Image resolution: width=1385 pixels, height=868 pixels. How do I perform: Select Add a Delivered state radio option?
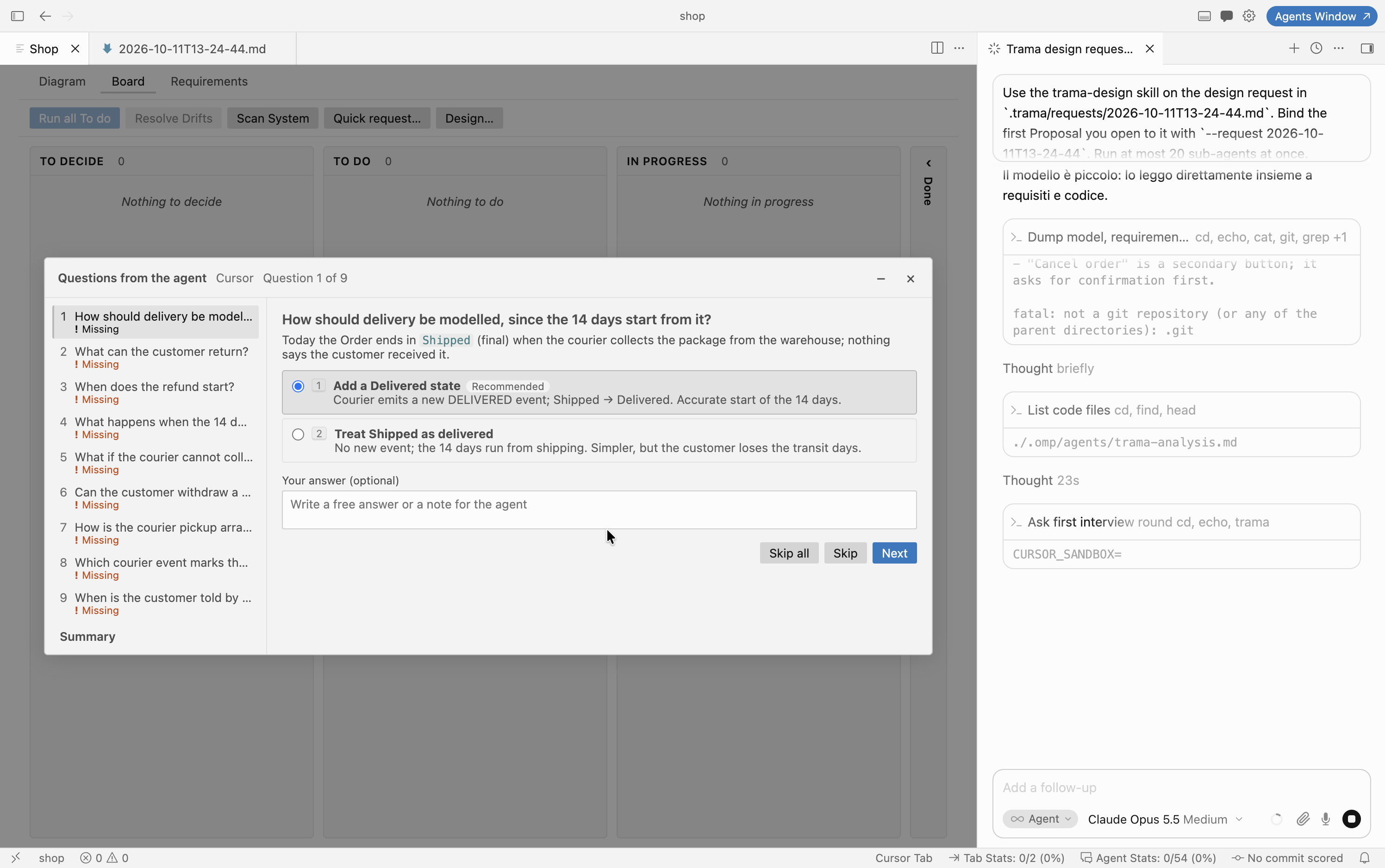(298, 386)
